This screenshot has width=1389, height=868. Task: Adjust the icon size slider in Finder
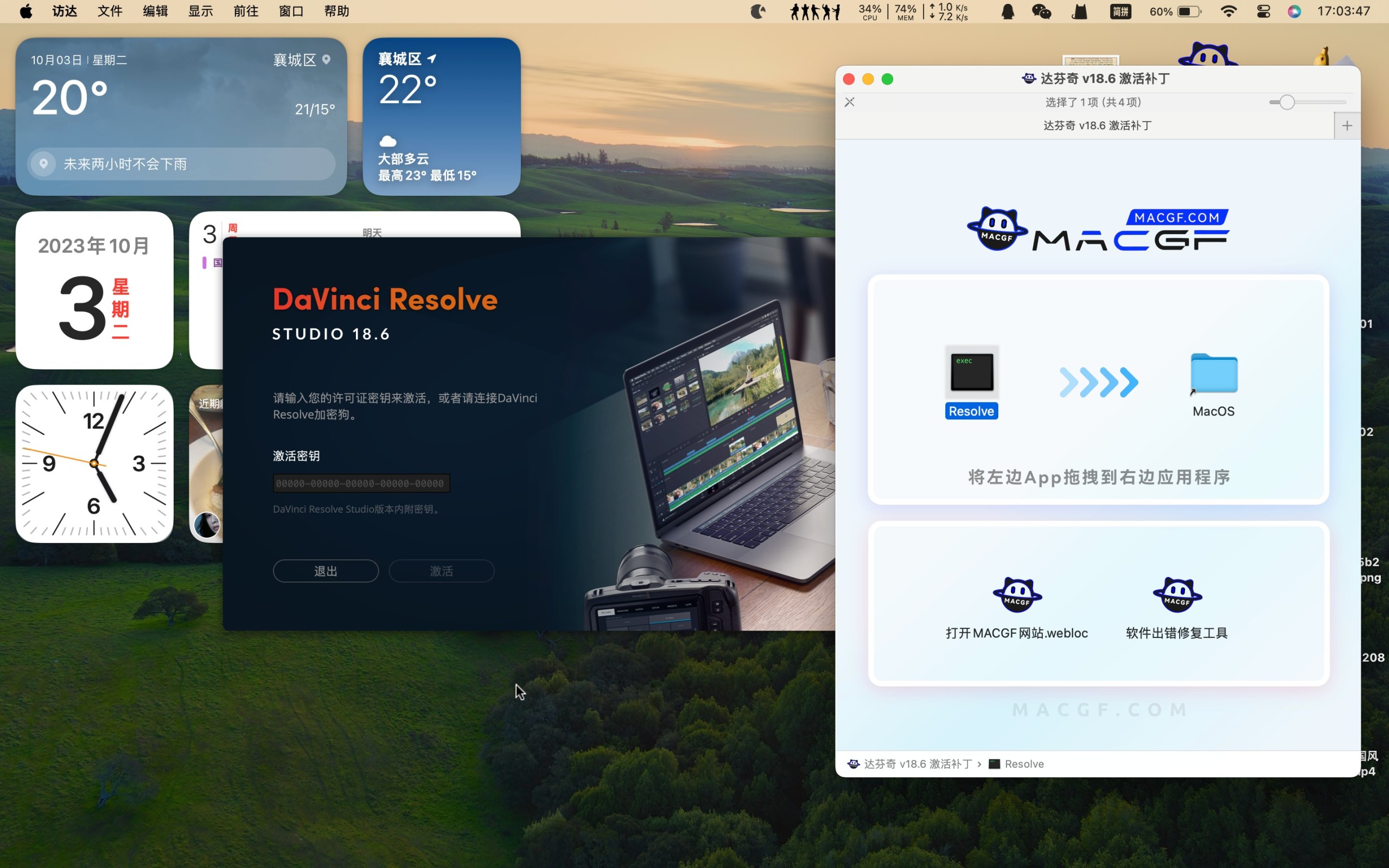click(x=1287, y=102)
